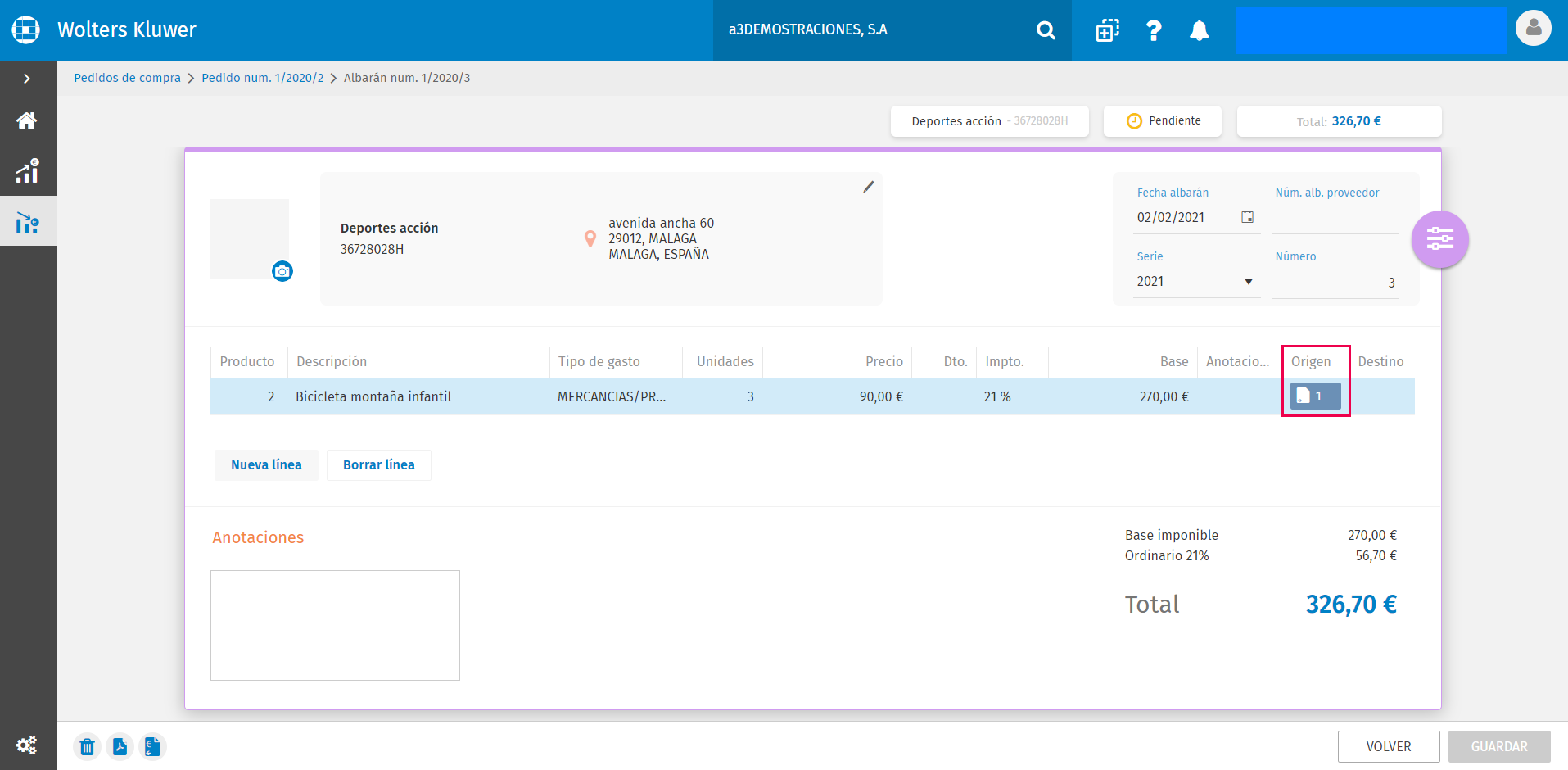The image size is (1568, 770).
Task: Click inside the Anotaciones text box
Action: point(335,625)
